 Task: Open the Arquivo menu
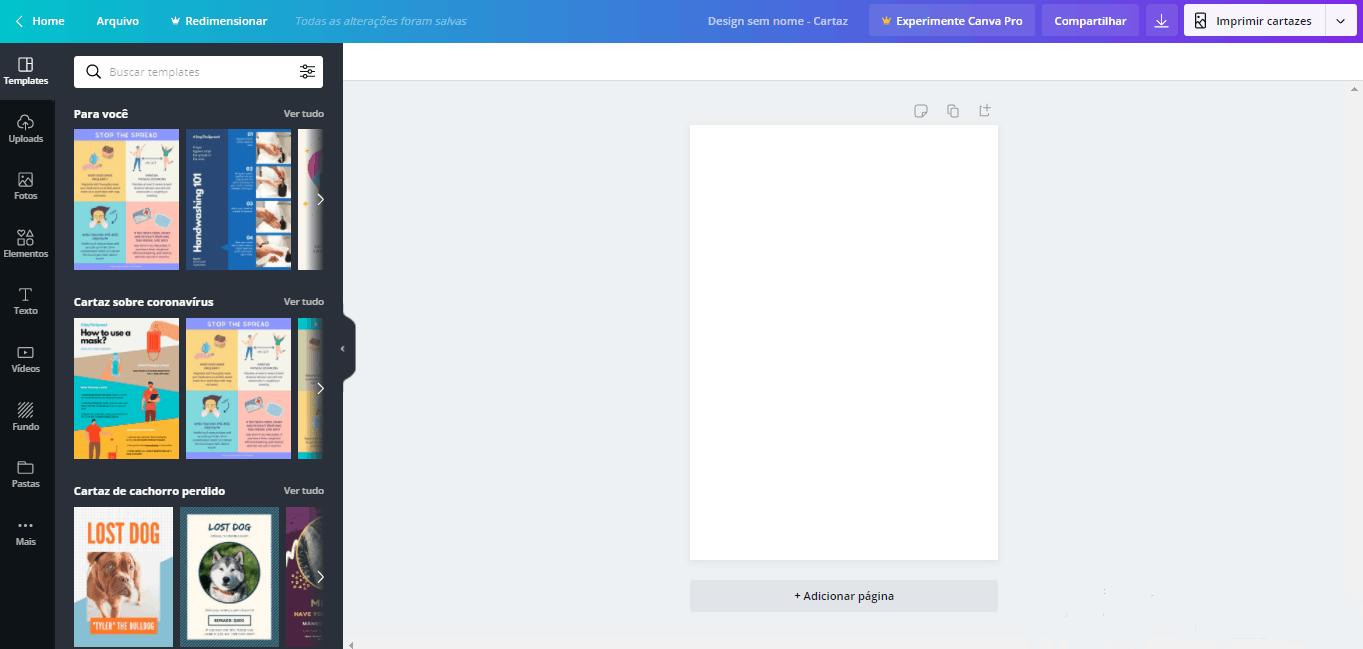(118, 21)
